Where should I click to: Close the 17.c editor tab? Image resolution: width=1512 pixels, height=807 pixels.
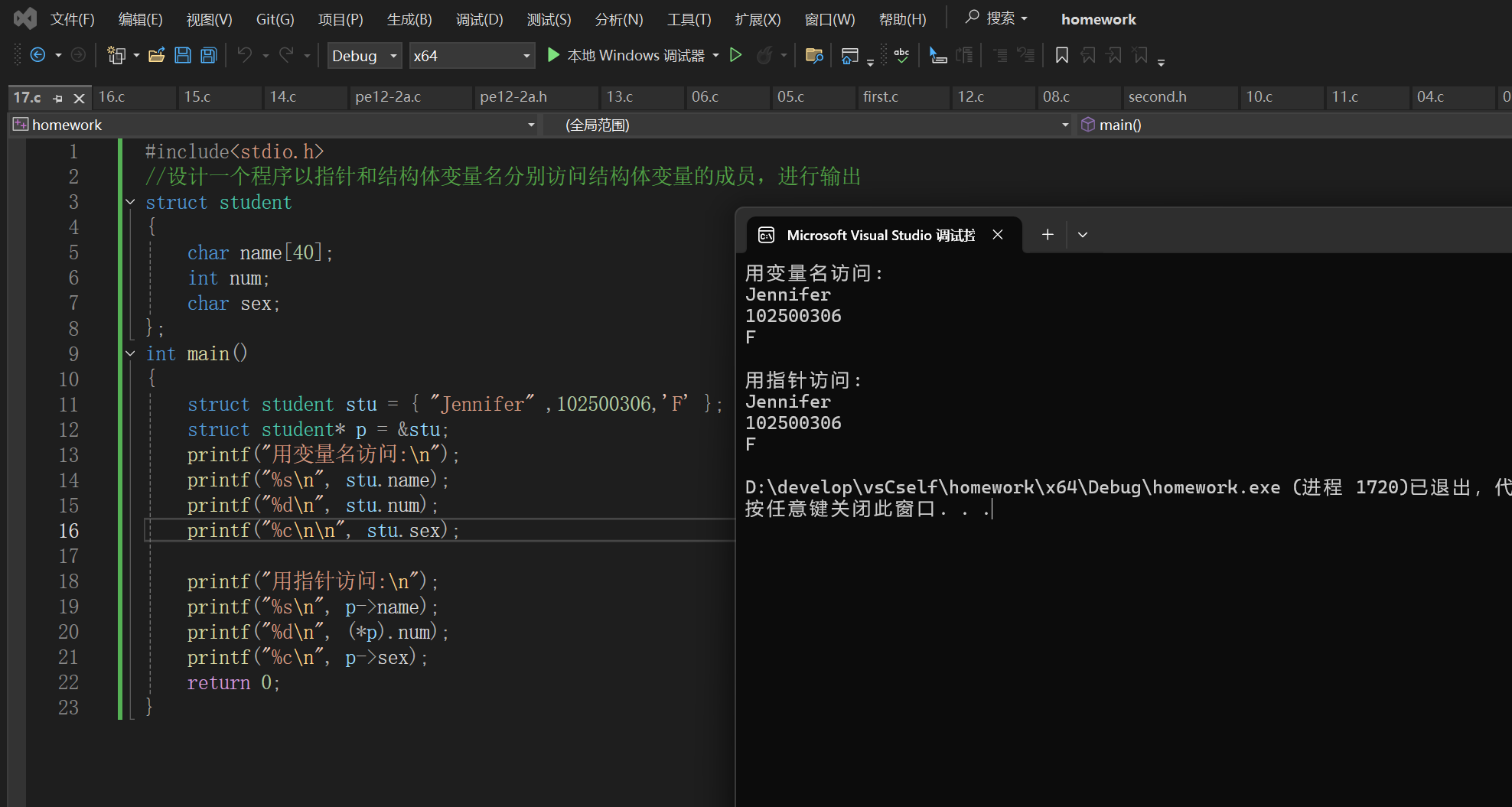click(79, 98)
